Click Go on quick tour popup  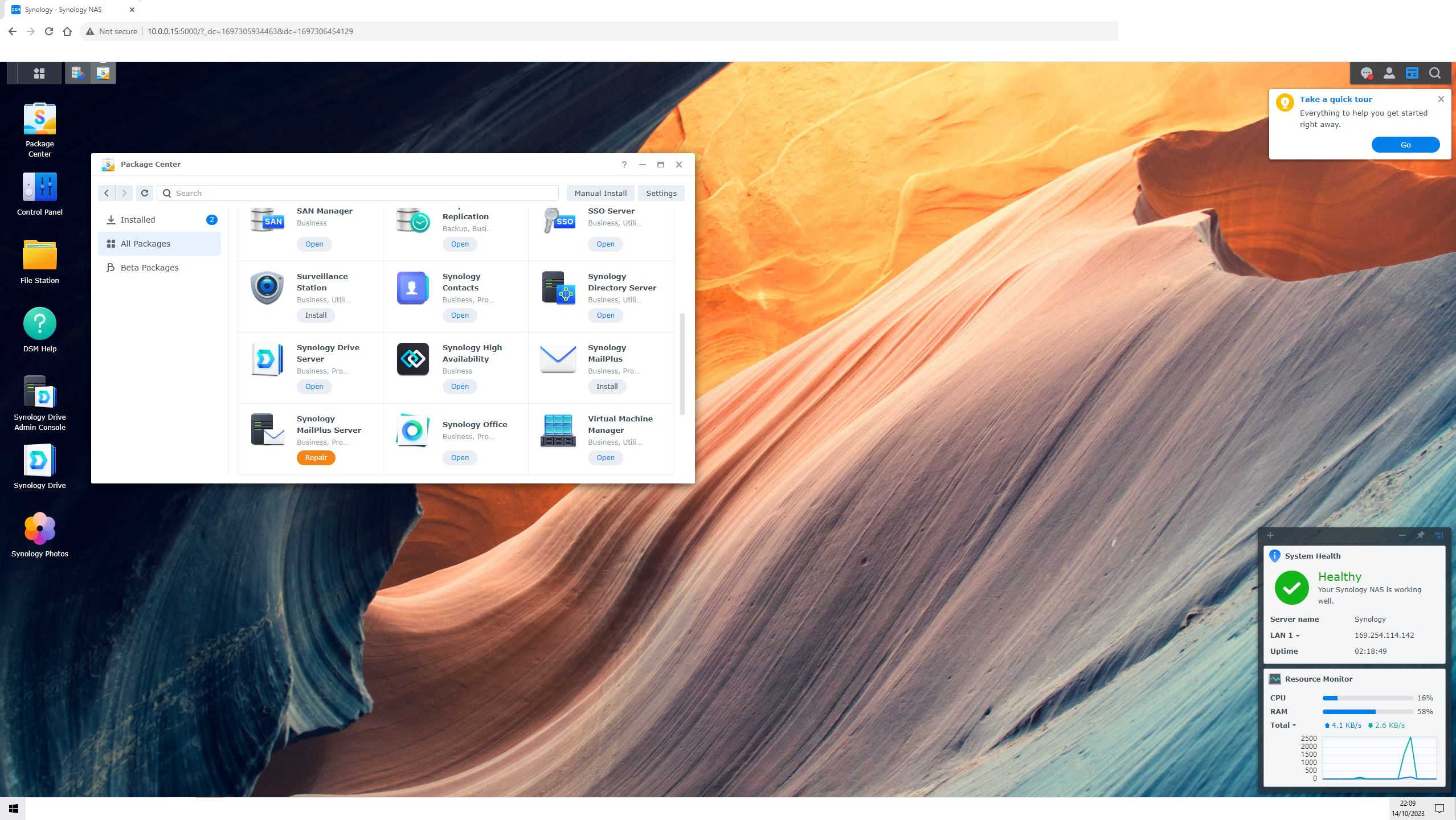click(x=1405, y=145)
